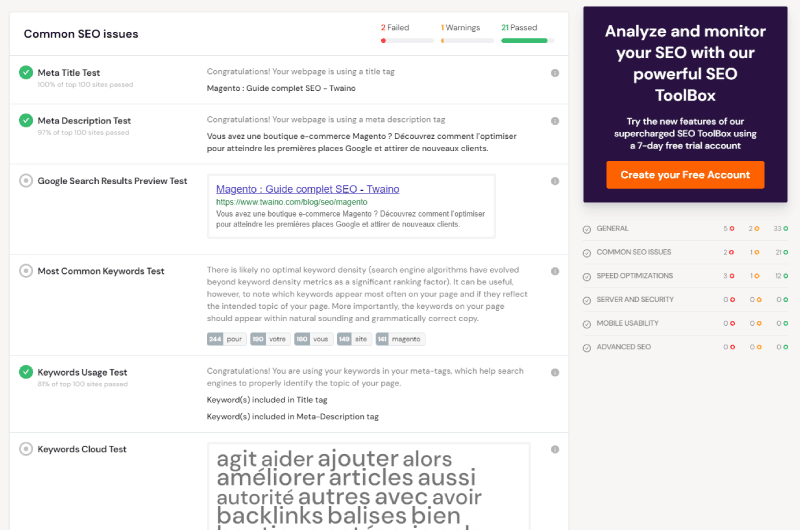Screen dimensions: 800x530
Task: Click the check circle icon beside SPEED OPTIMIZATIONS
Action: click(x=587, y=276)
